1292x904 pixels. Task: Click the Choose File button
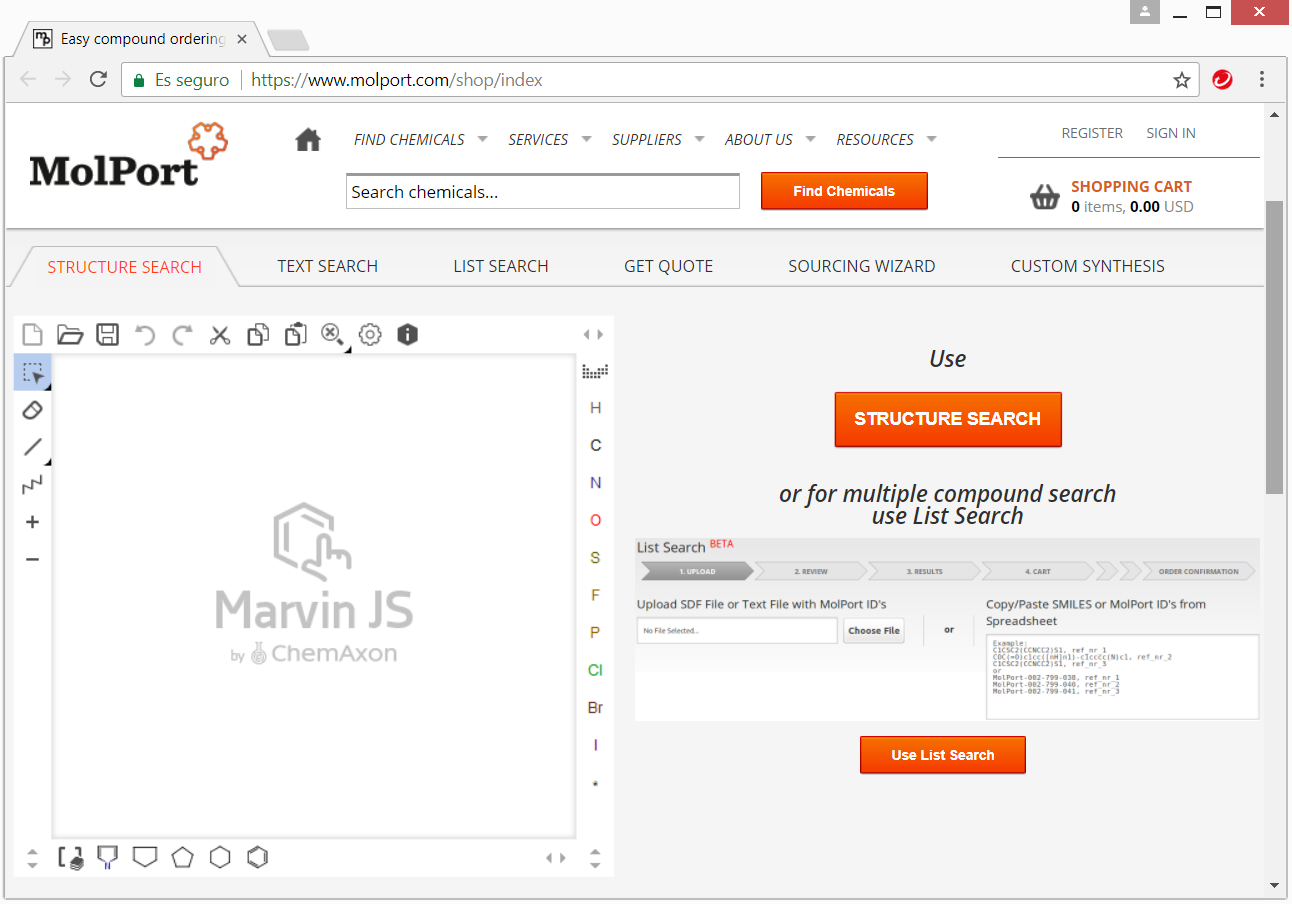tap(874, 630)
